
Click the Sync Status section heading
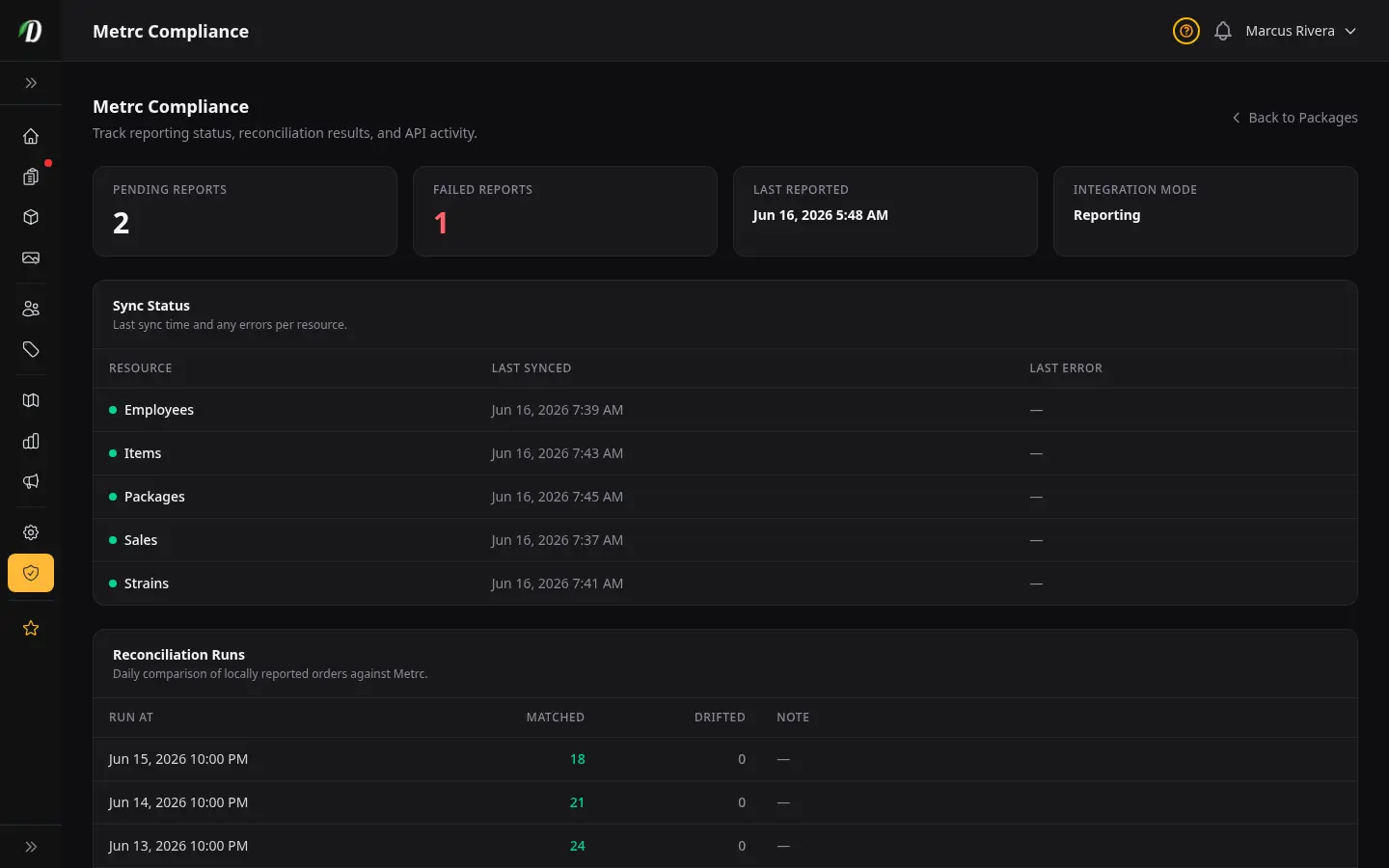(151, 306)
